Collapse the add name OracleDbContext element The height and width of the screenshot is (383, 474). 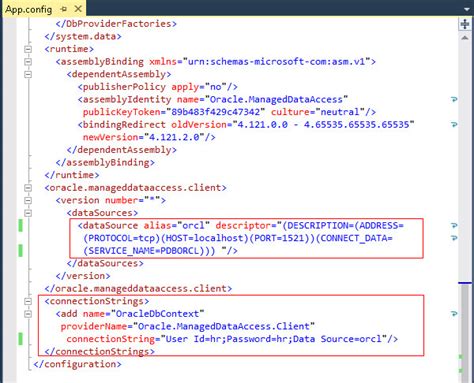point(28,314)
